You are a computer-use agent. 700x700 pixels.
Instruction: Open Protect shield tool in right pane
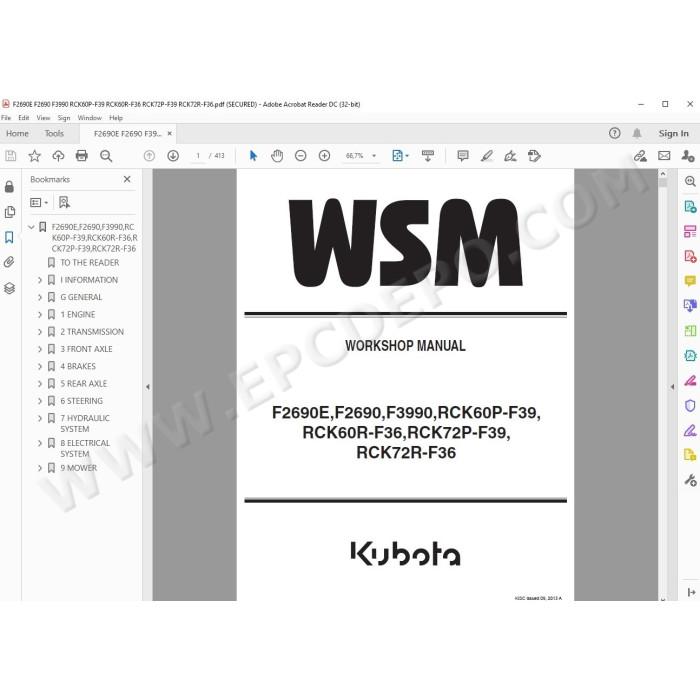coord(690,405)
